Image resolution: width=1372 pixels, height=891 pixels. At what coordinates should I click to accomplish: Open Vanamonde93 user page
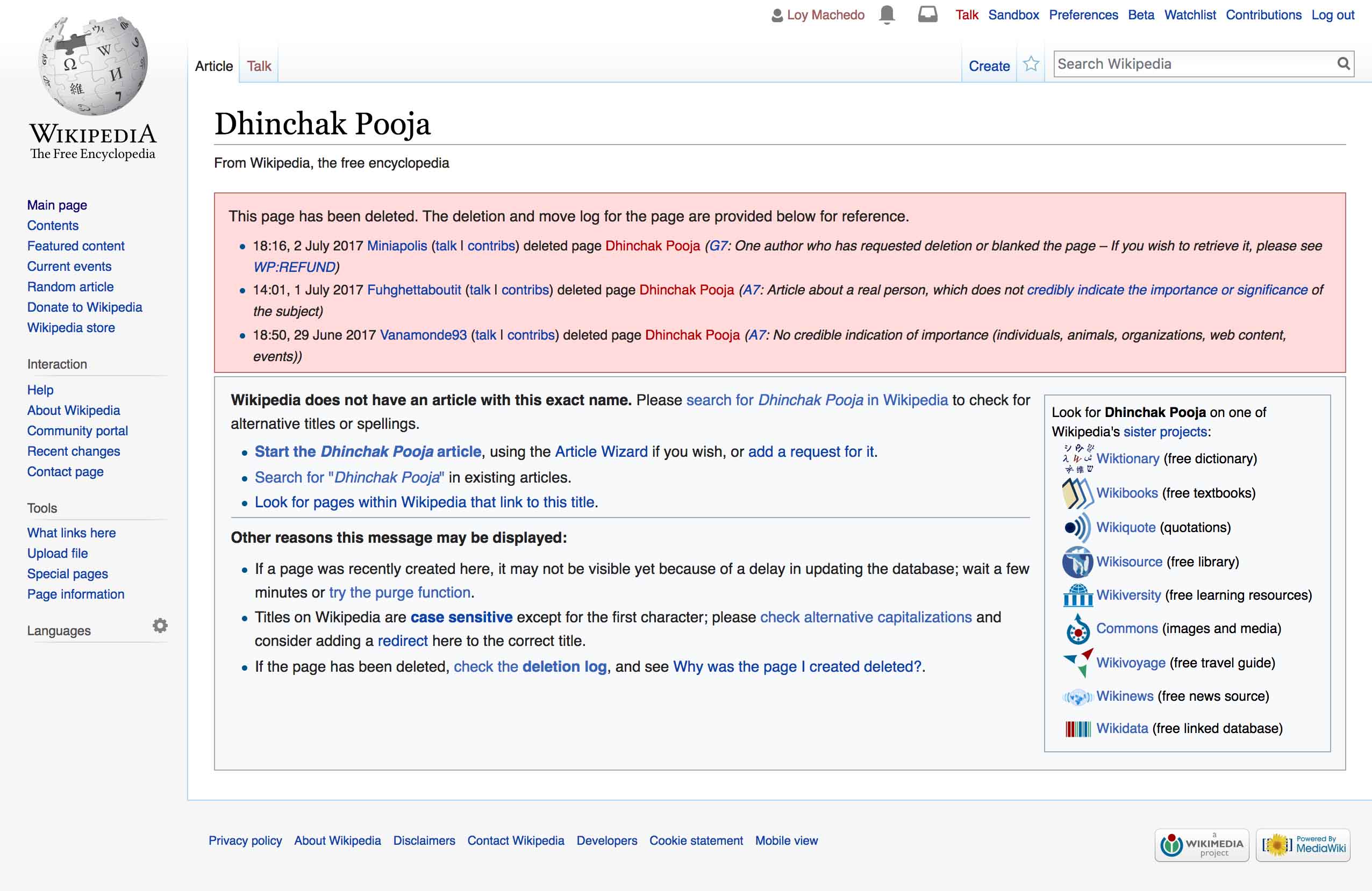423,335
